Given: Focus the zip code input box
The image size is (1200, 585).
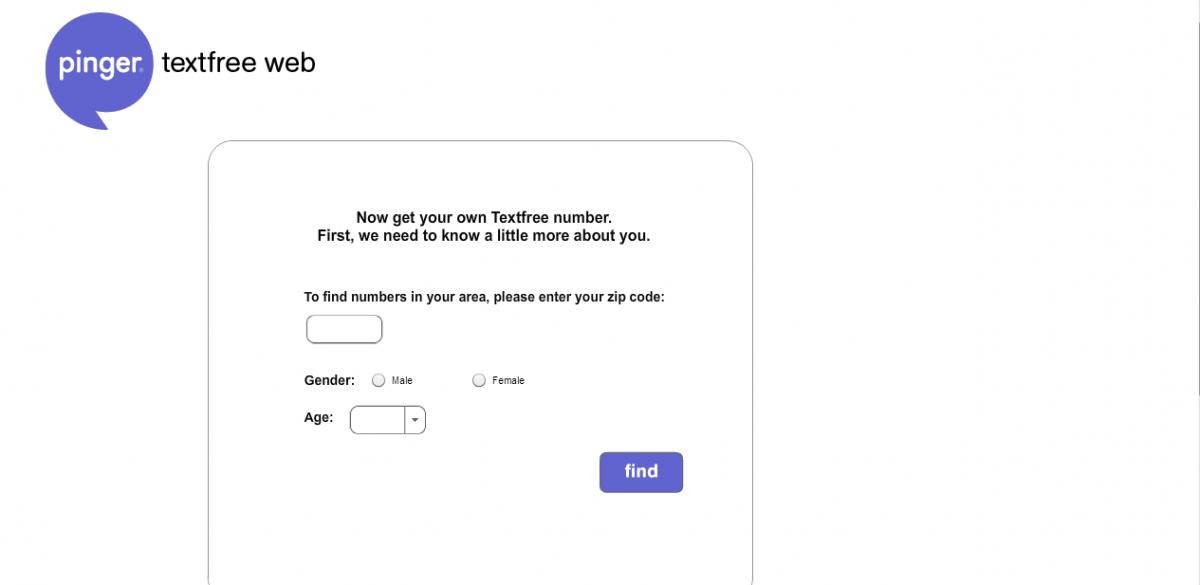Looking at the screenshot, I should (344, 329).
